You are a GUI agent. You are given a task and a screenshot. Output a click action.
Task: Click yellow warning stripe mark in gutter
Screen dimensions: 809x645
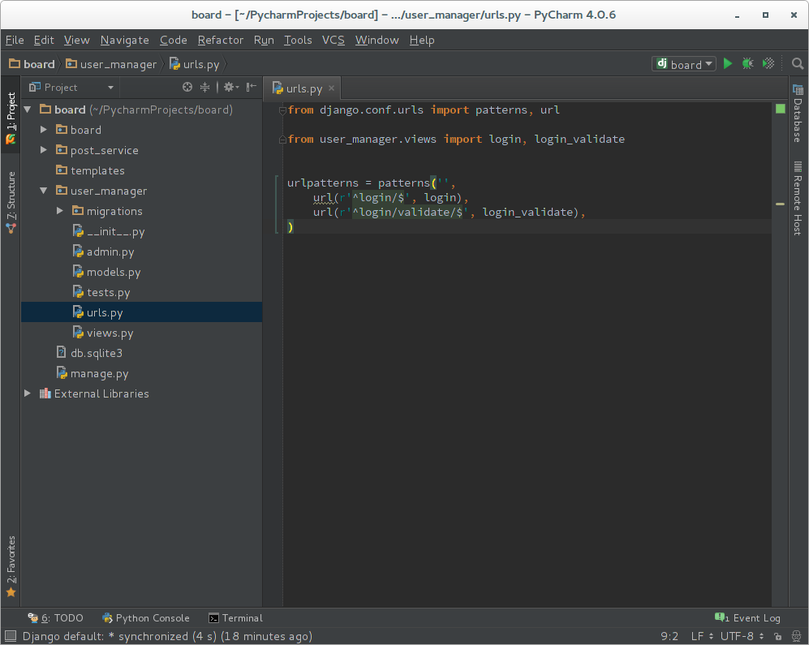coord(780,204)
